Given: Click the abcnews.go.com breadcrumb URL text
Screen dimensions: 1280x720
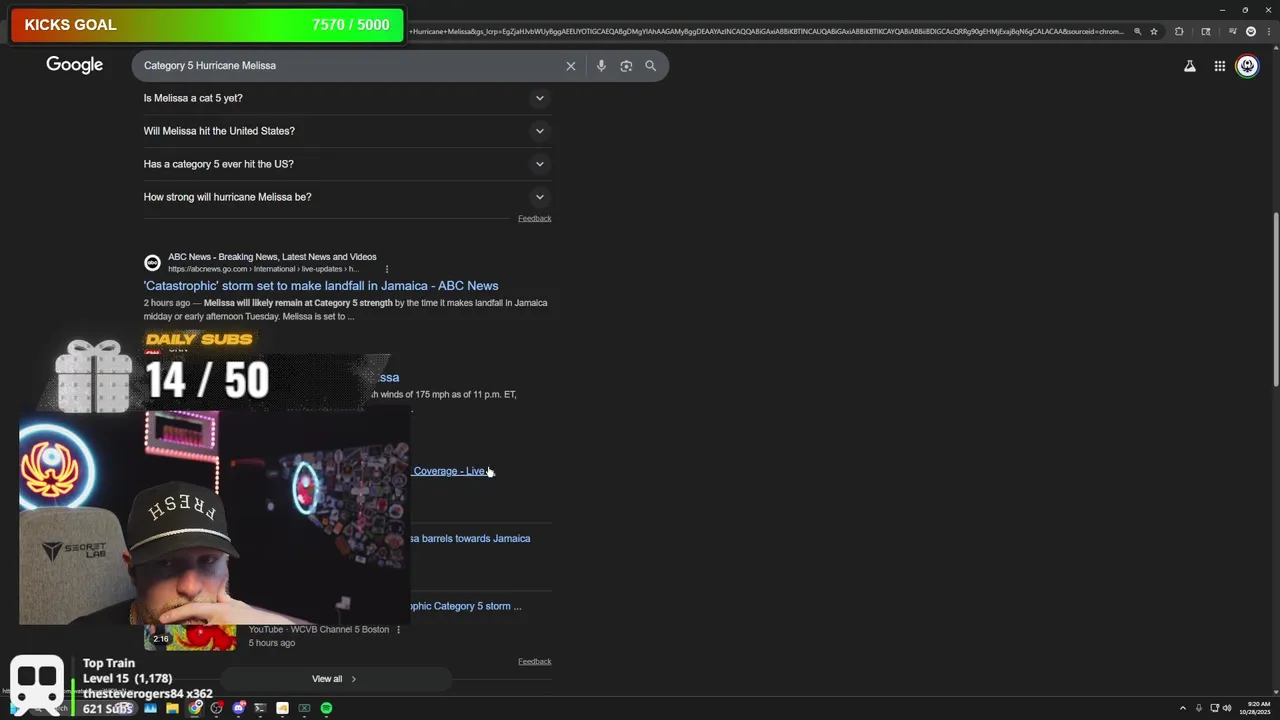Looking at the screenshot, I should [x=263, y=269].
